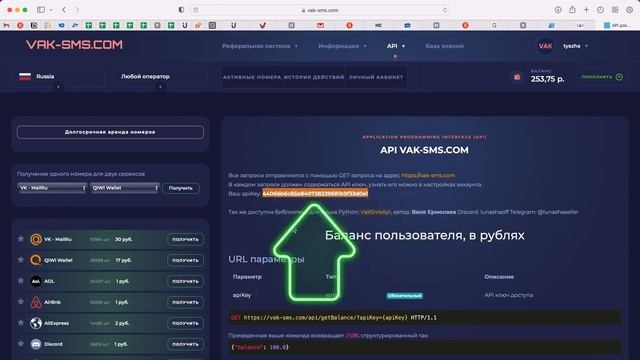The height and width of the screenshot is (360, 640).
Task: Click the VAK-SMS.COM site logo
Action: coord(74,44)
